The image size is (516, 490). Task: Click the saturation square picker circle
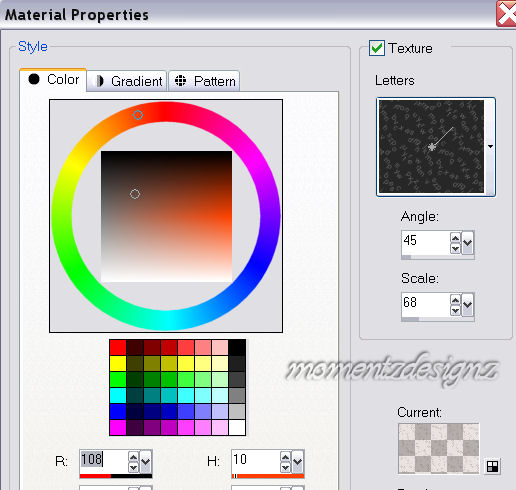[x=135, y=194]
